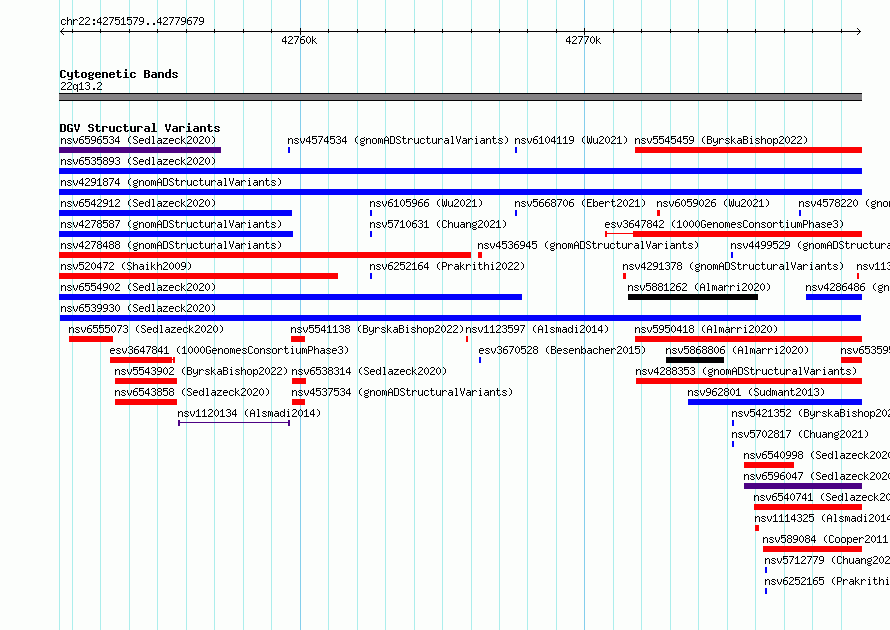Screen dimensions: 890x630
Task: Open nsv6539930 (Sedlazeck2020) variant
Action: (x=138, y=308)
